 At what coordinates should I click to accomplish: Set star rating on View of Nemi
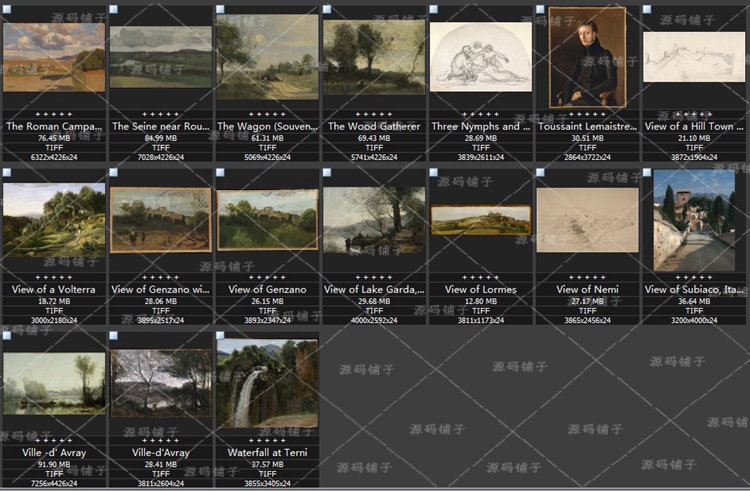tap(587, 277)
